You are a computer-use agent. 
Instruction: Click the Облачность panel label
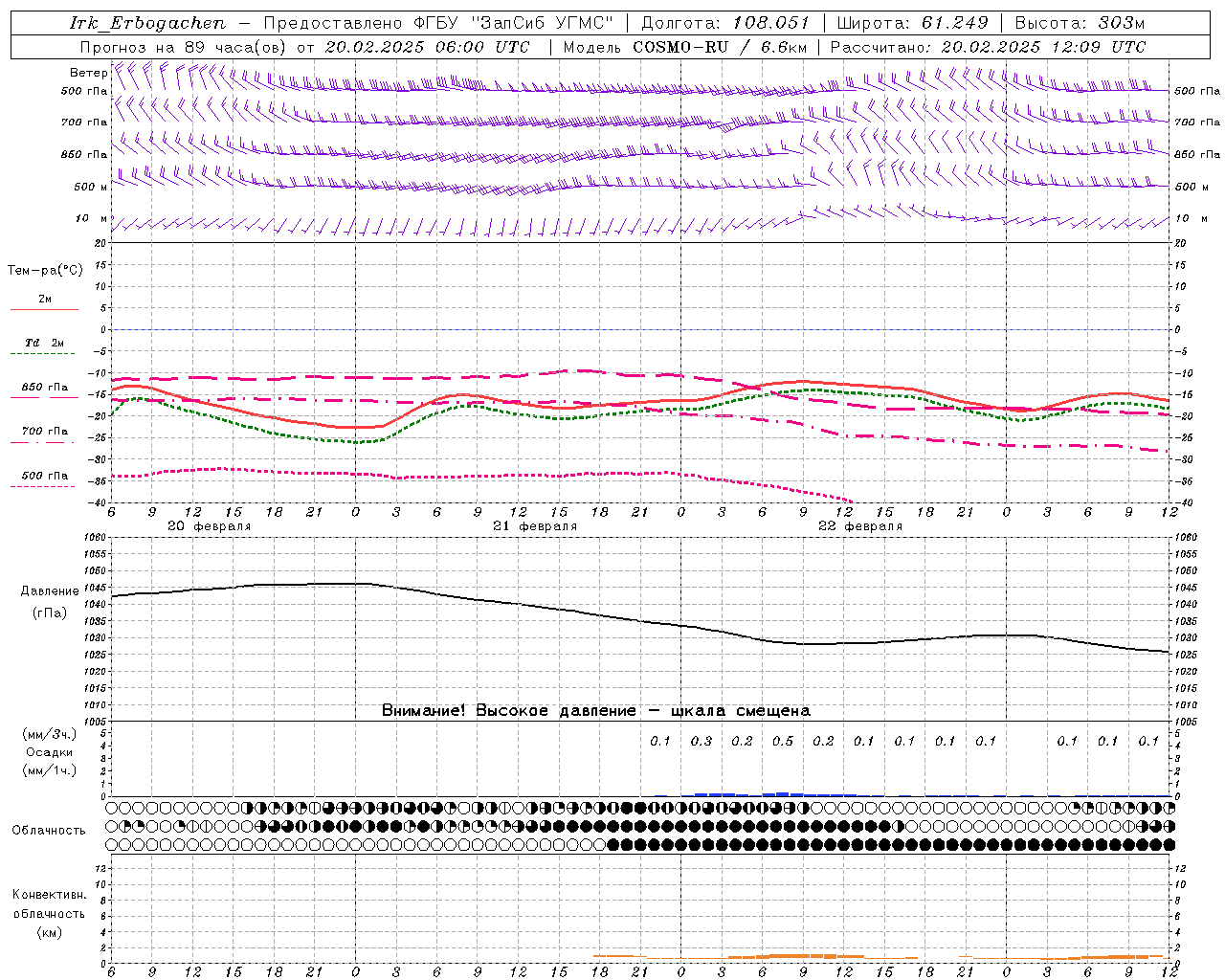tap(49, 831)
